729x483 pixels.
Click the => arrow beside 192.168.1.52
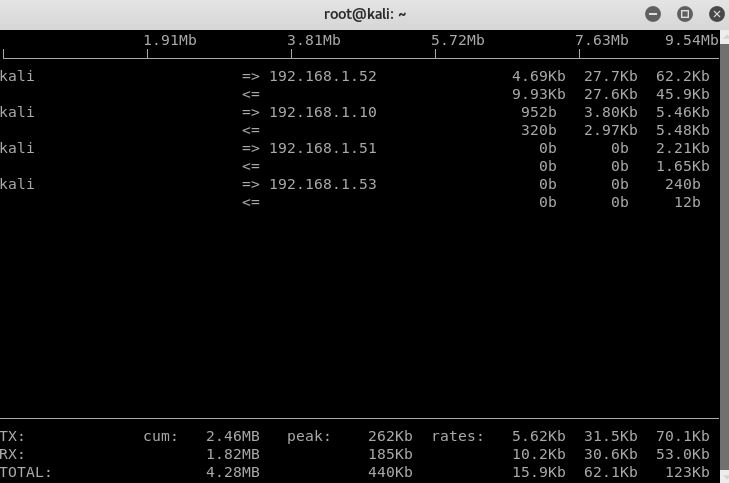coord(251,76)
